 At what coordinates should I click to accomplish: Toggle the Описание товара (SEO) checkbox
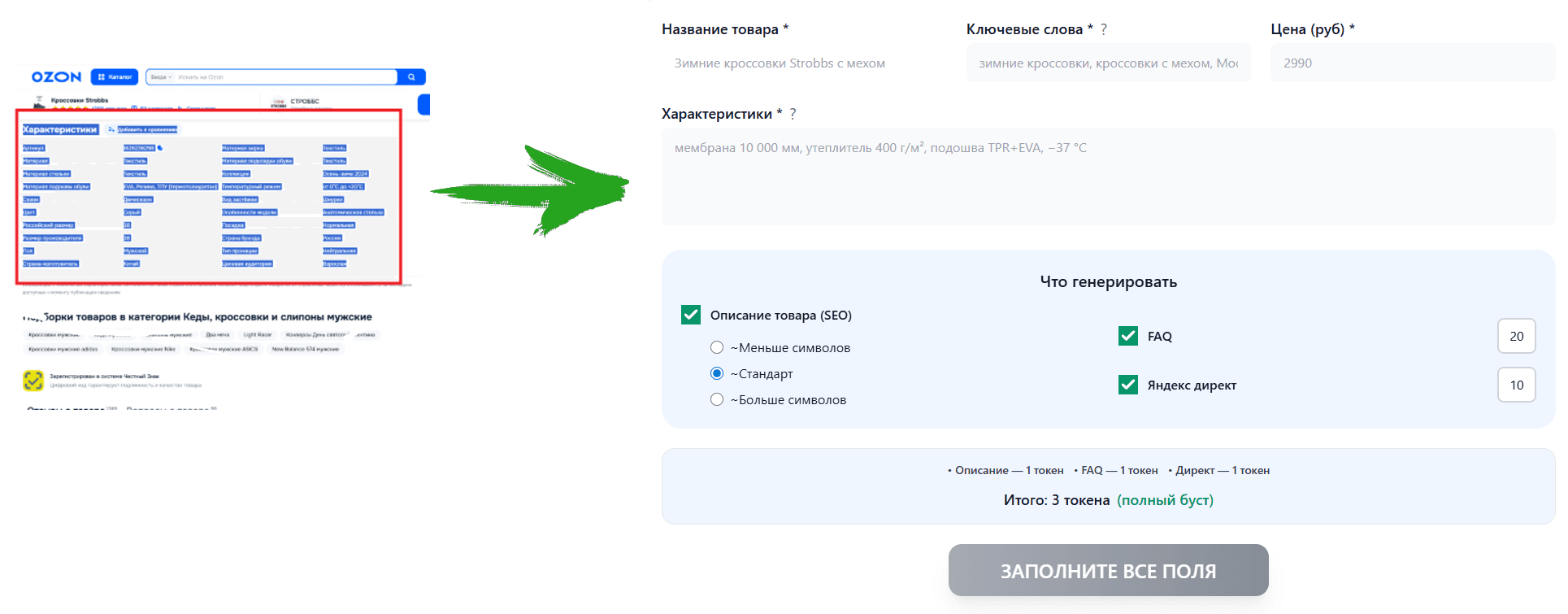(691, 315)
